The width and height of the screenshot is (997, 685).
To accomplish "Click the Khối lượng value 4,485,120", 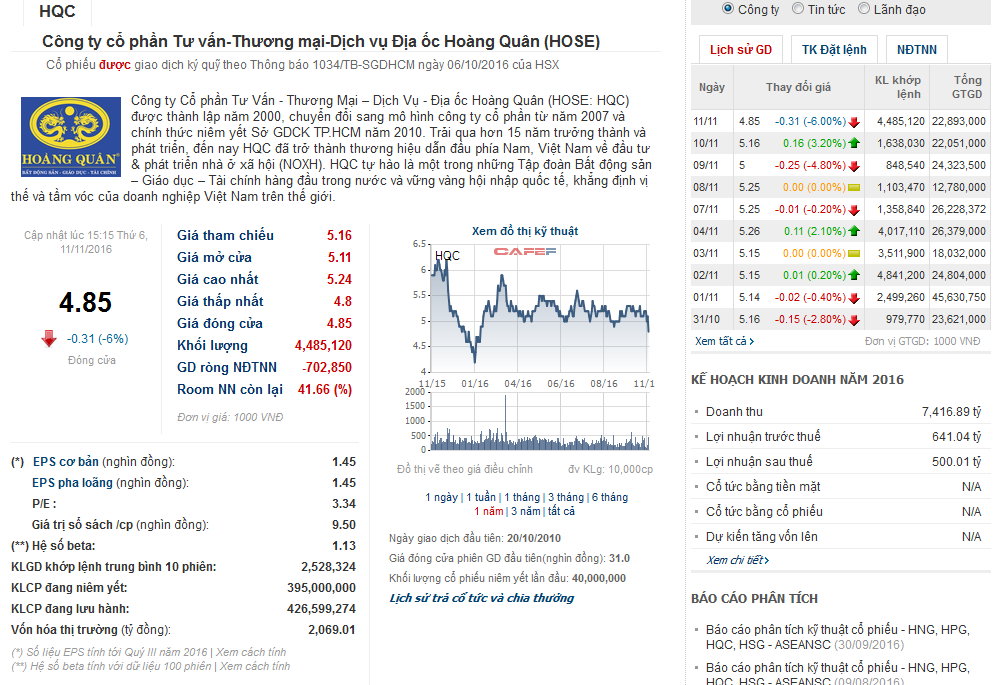I will [x=323, y=345].
